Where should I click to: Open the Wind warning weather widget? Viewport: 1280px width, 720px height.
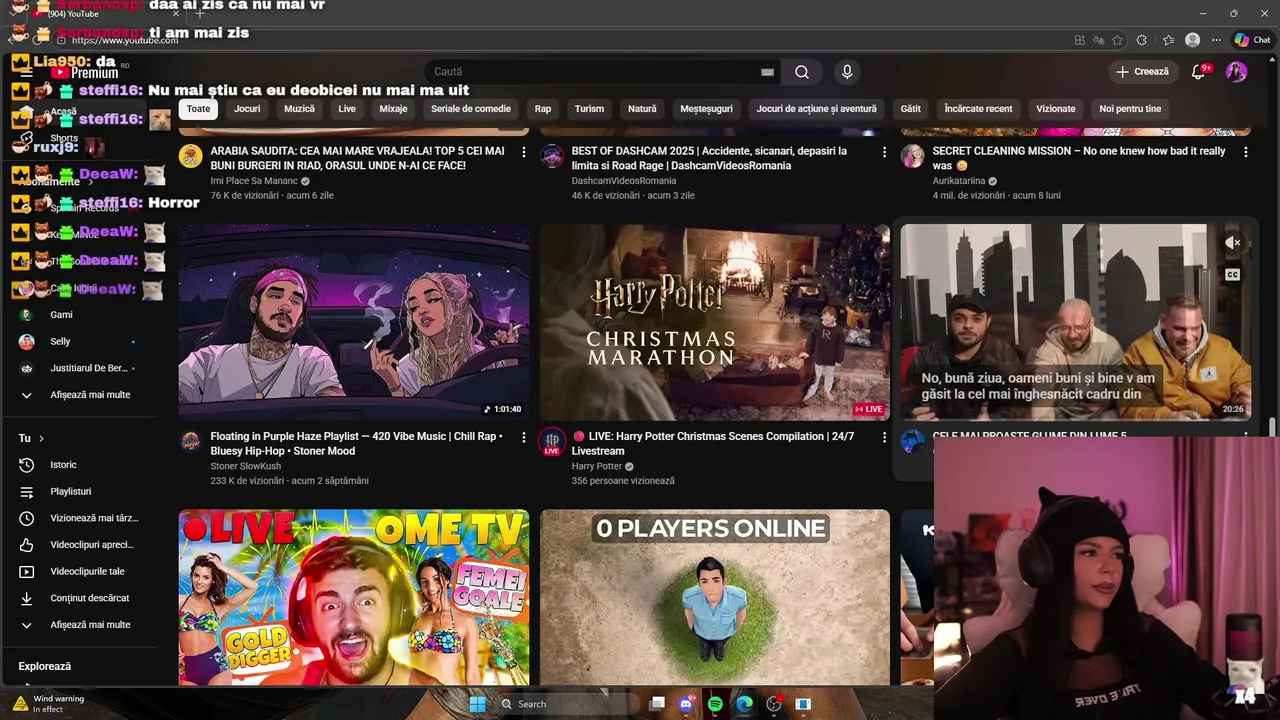tap(48, 704)
